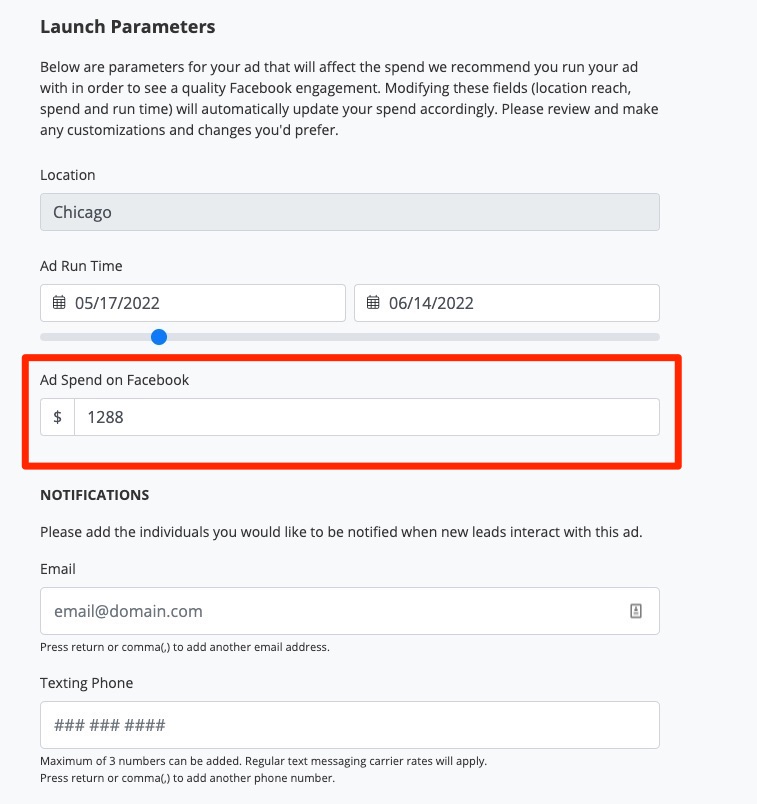This screenshot has height=804, width=757.
Task: Click the dollar sign prefix box
Action: pyautogui.click(x=57, y=417)
